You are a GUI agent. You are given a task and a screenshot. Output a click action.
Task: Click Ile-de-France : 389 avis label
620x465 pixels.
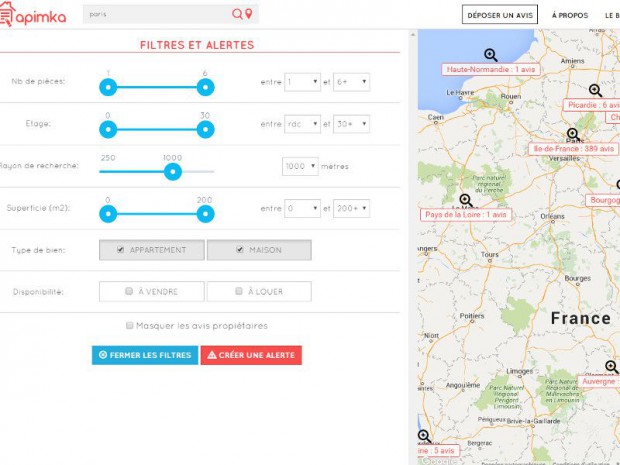tap(574, 149)
